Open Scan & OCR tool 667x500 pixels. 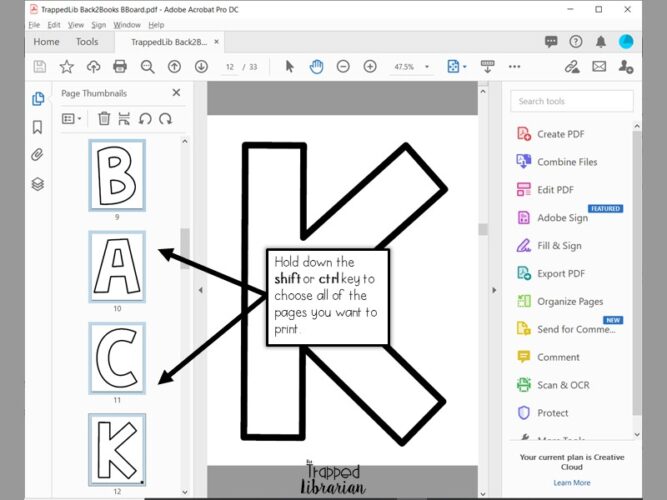coord(553,385)
